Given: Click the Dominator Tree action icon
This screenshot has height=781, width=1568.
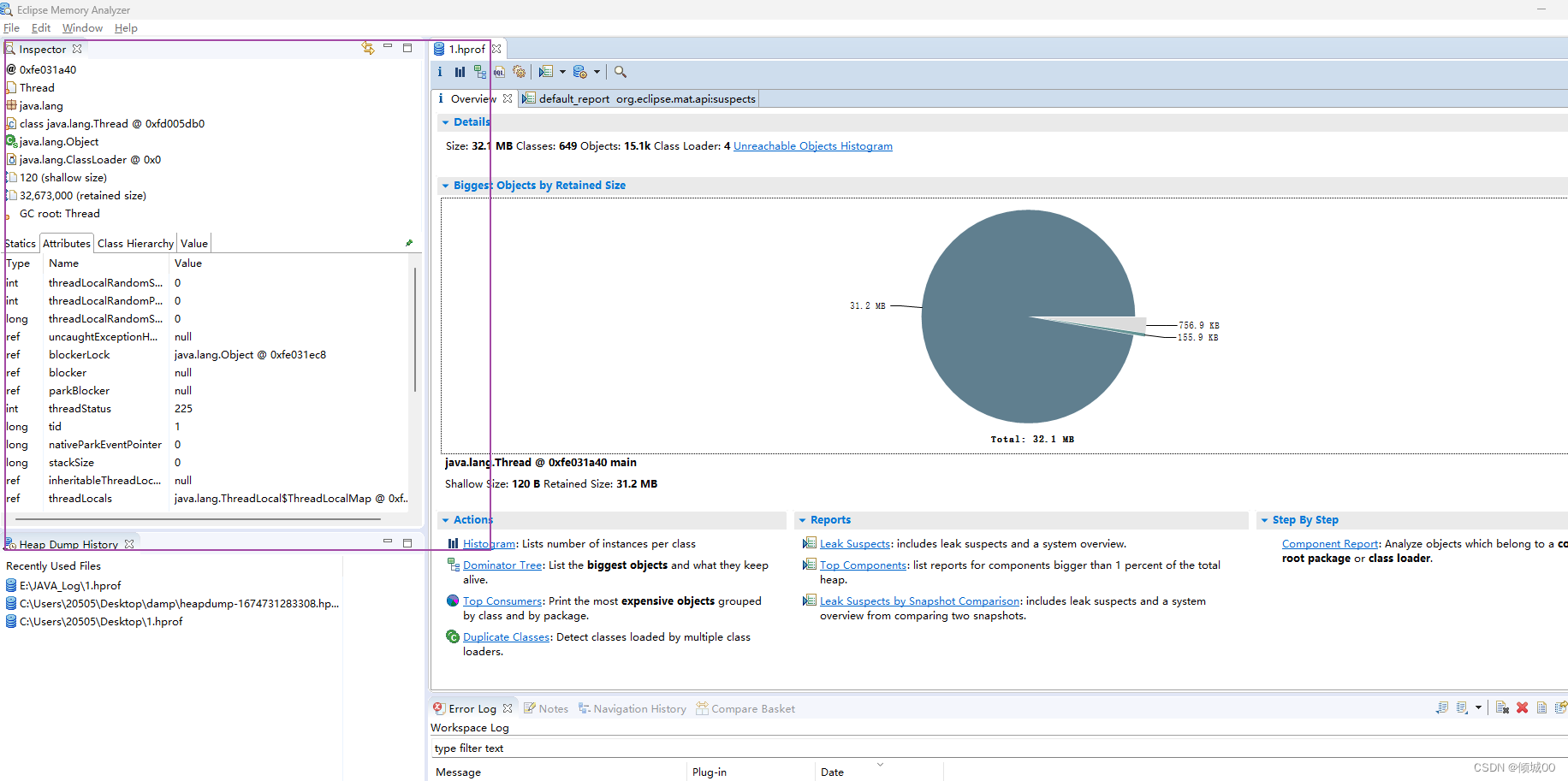Looking at the screenshot, I should coord(454,565).
